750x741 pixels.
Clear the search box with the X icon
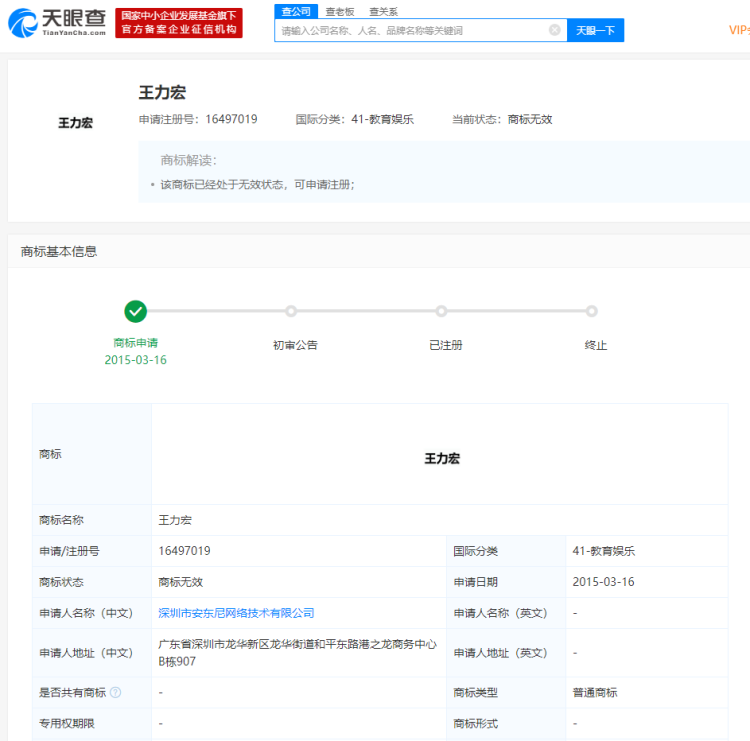click(x=554, y=30)
